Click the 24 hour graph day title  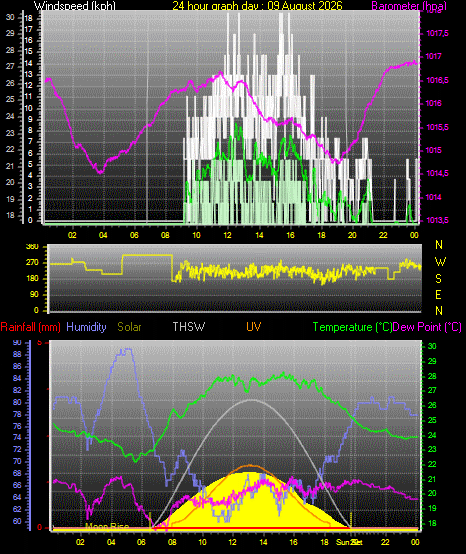257,5
